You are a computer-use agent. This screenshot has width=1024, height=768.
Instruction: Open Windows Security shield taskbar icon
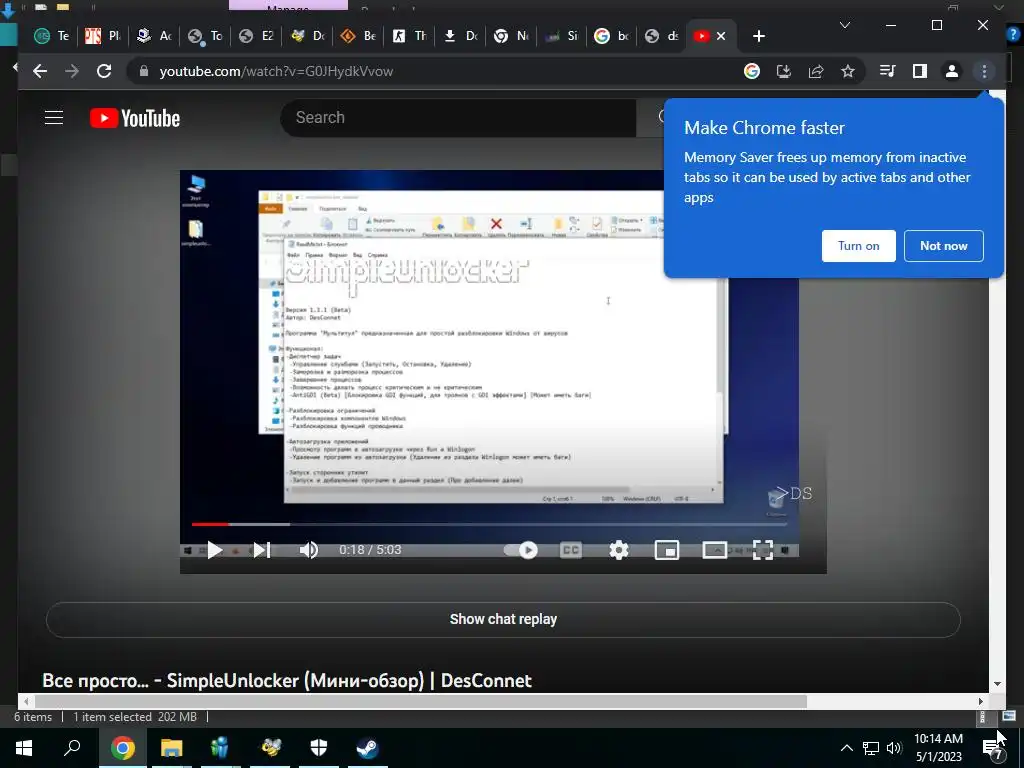[319, 748]
